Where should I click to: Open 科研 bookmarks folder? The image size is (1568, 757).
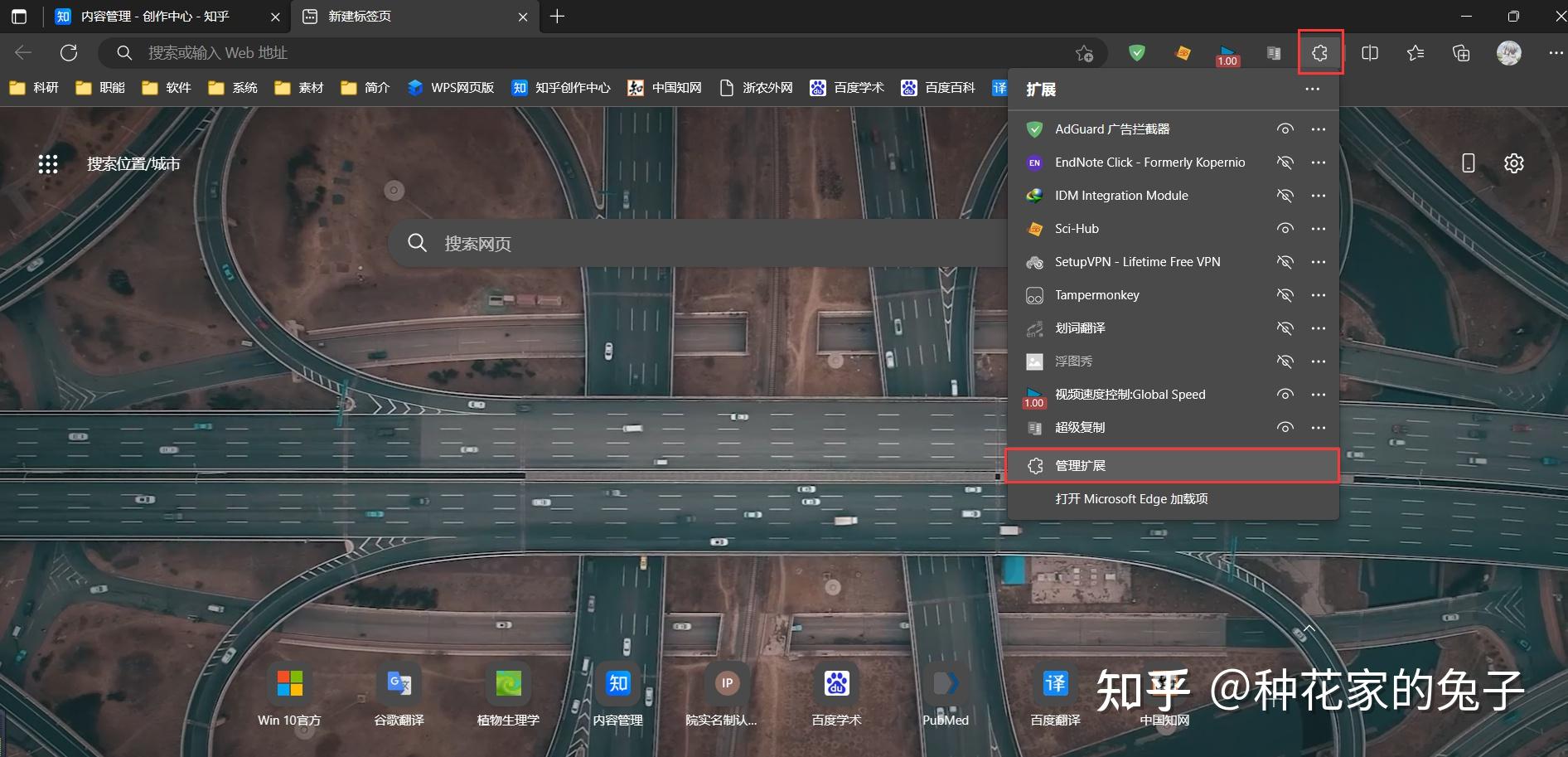click(34, 88)
